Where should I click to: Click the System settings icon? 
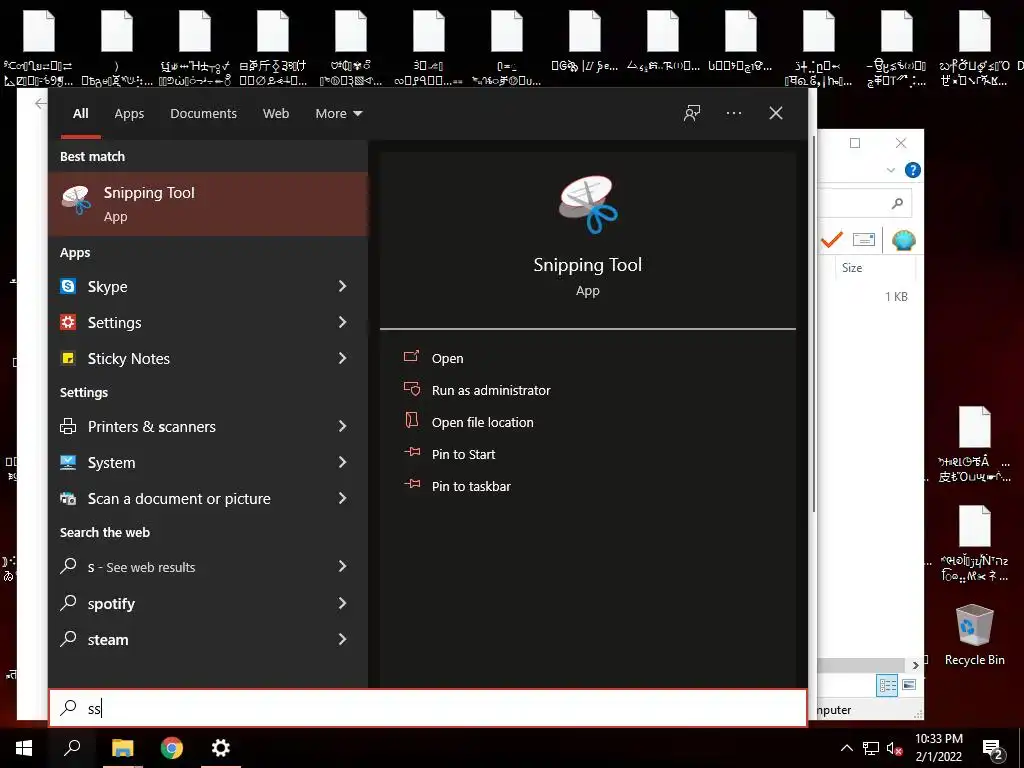tap(68, 462)
